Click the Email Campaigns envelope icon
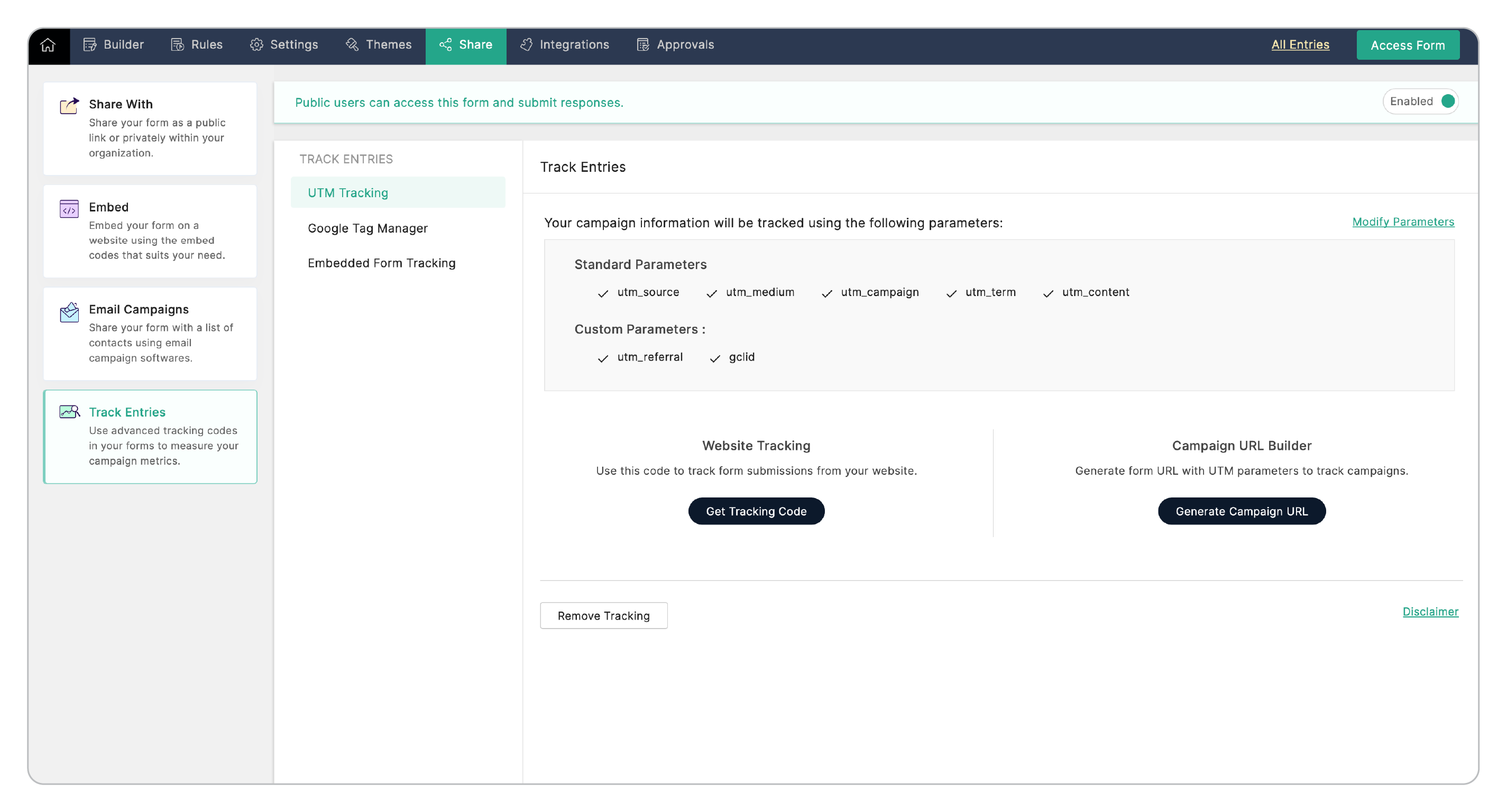The width and height of the screenshot is (1507, 812). pyautogui.click(x=69, y=312)
